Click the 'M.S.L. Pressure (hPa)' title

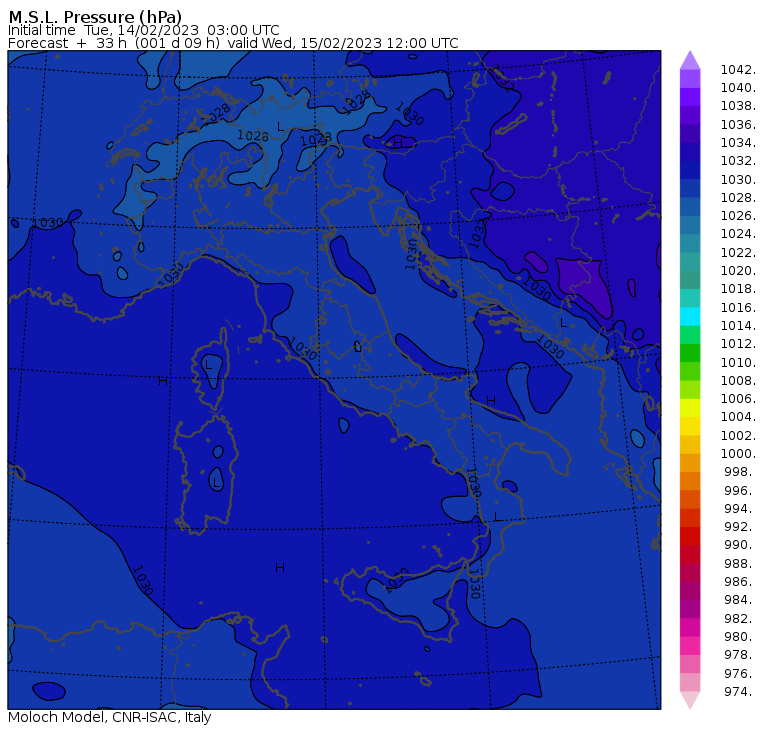(x=95, y=16)
